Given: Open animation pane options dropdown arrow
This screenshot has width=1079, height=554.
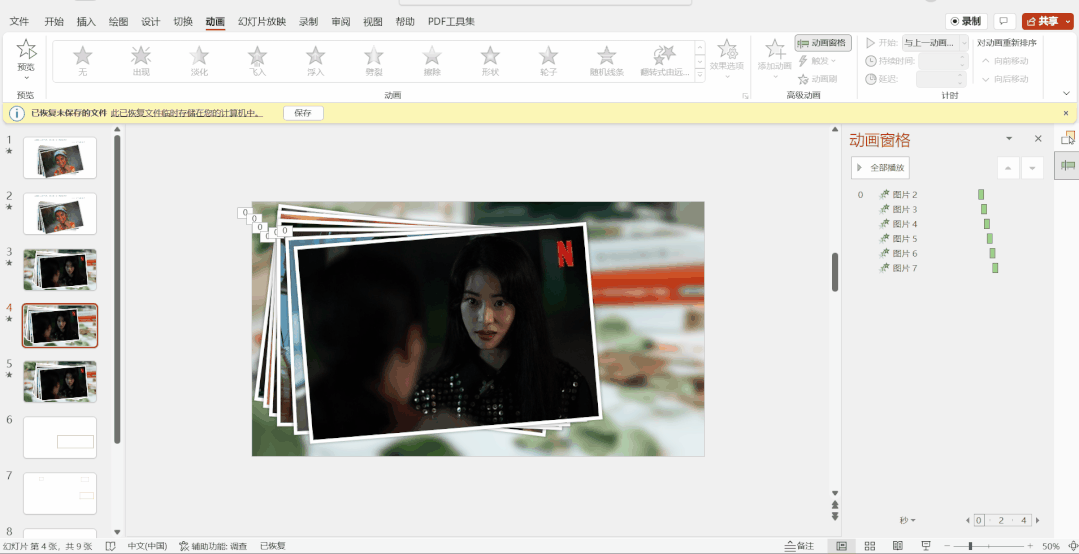Looking at the screenshot, I should coord(1009,138).
